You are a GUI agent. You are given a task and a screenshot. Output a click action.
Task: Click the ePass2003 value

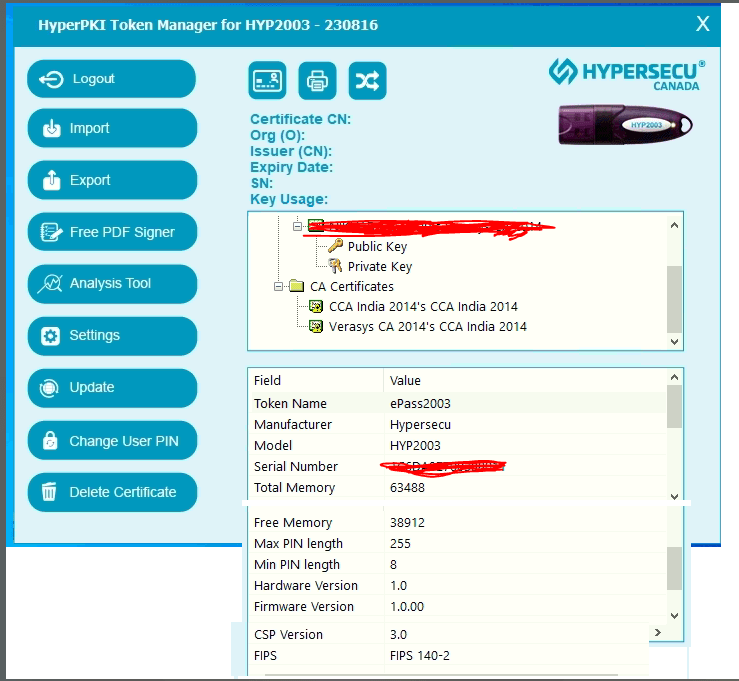pos(420,404)
